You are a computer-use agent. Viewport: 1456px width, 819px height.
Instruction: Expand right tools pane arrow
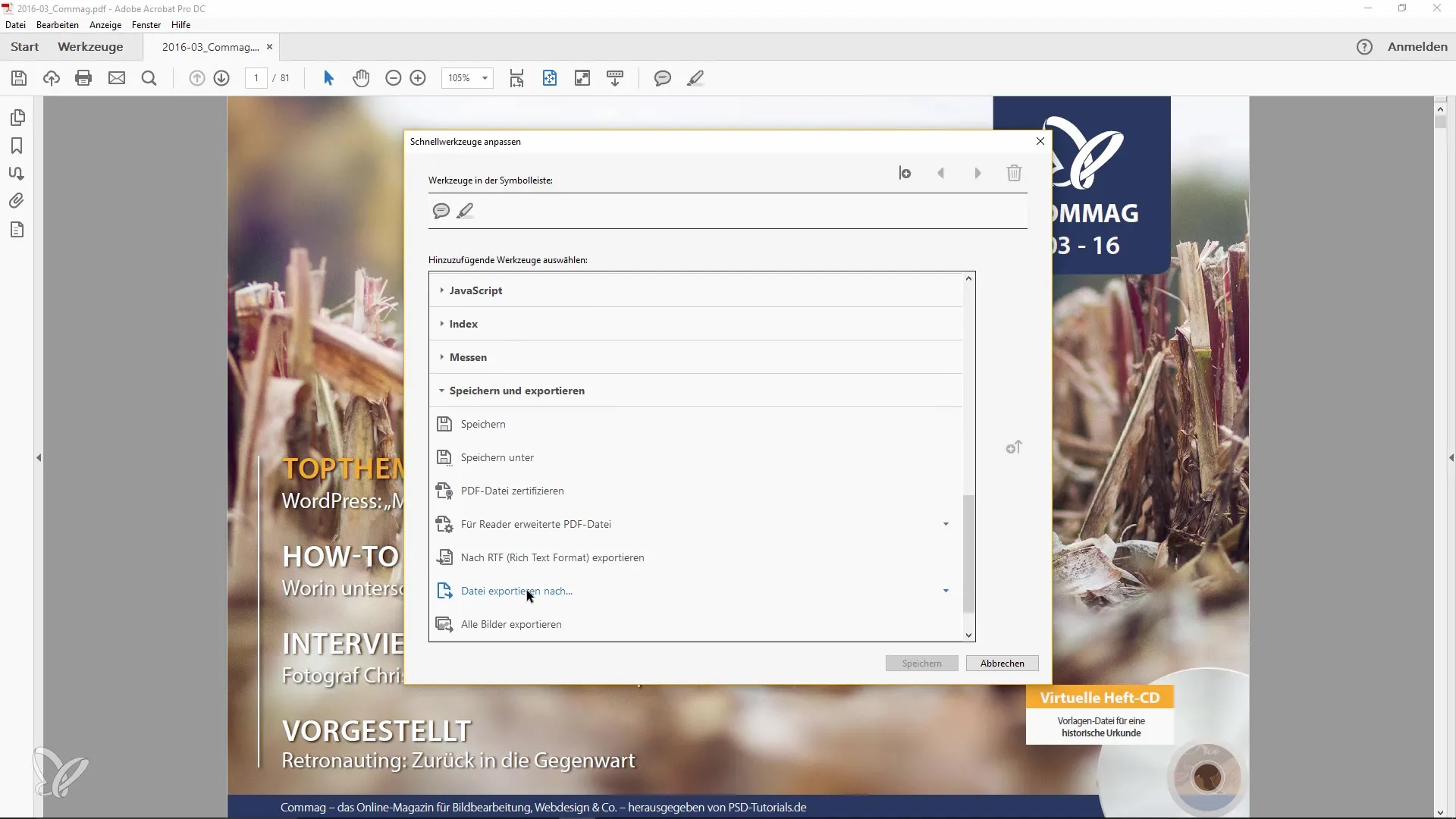point(1451,458)
